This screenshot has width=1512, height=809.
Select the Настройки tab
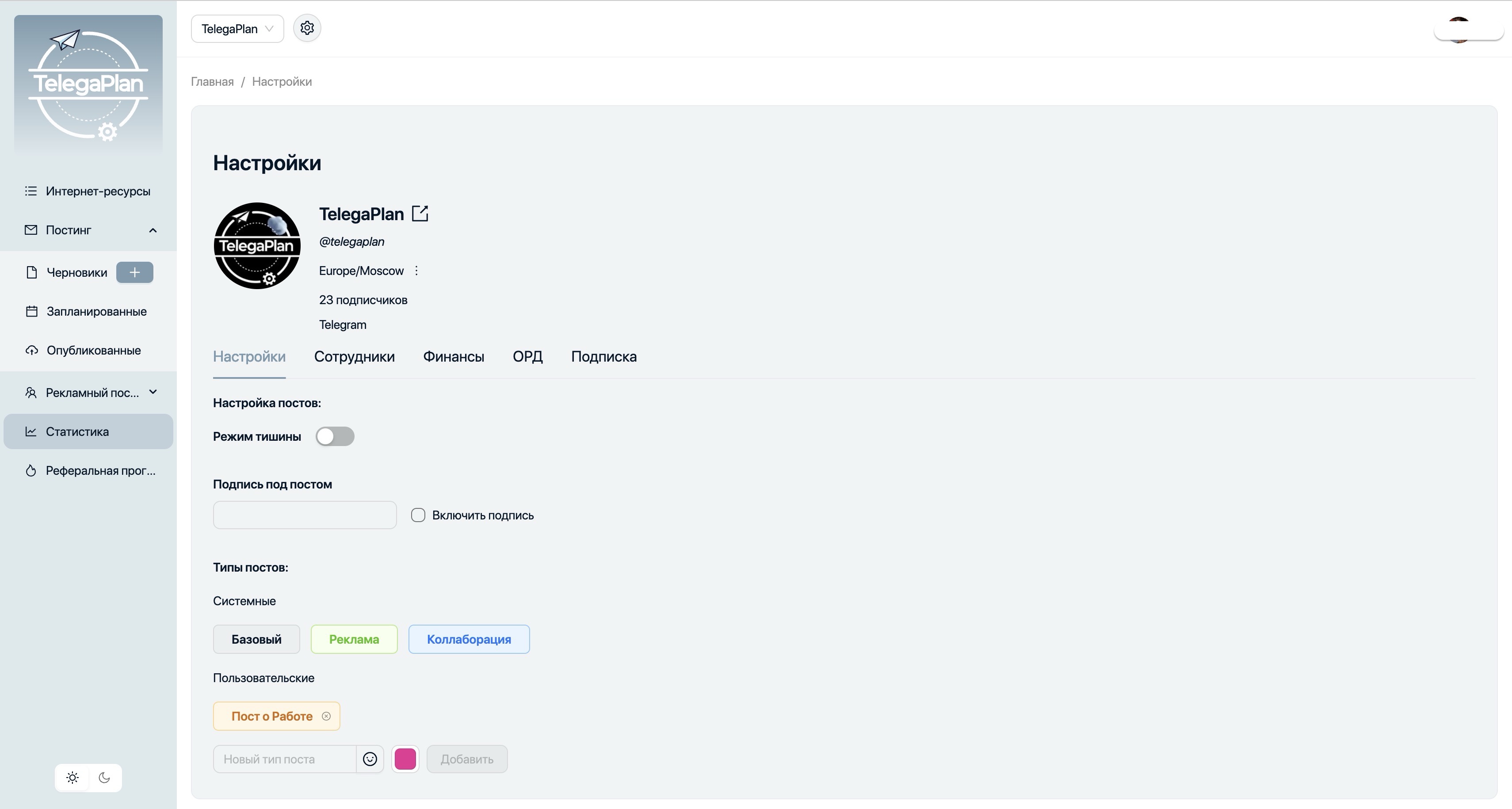tap(249, 357)
